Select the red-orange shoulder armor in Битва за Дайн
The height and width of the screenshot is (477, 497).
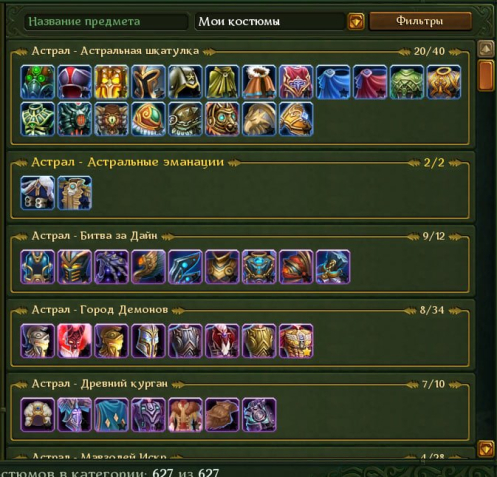coord(296,267)
